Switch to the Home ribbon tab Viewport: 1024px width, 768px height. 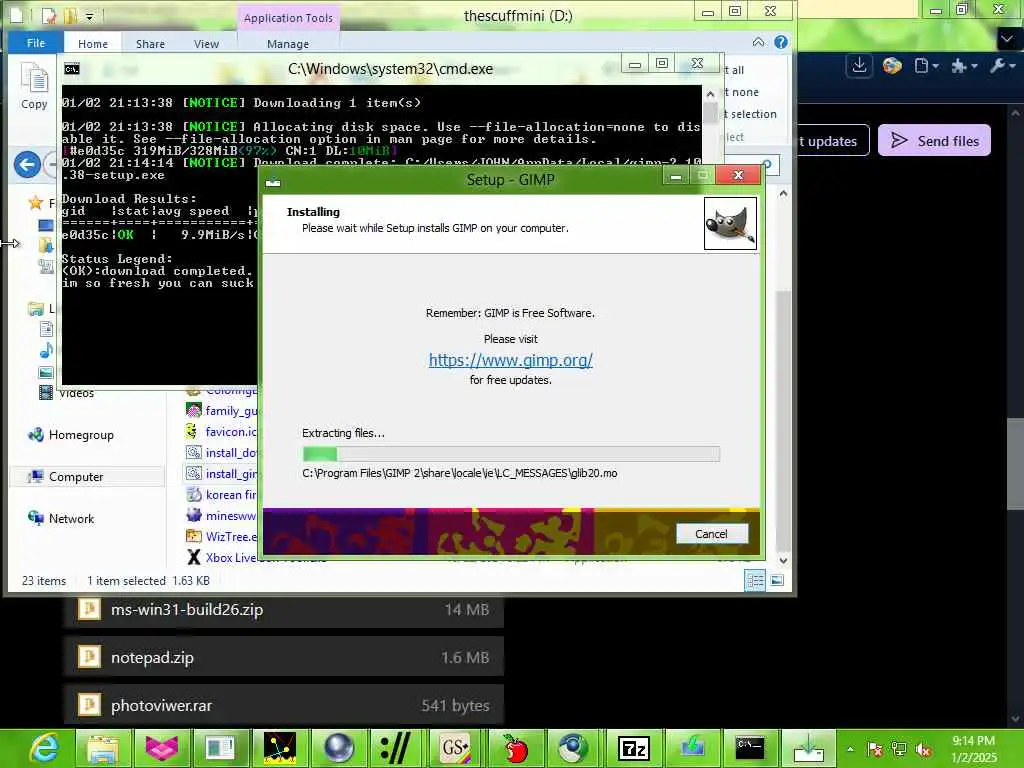pos(93,44)
